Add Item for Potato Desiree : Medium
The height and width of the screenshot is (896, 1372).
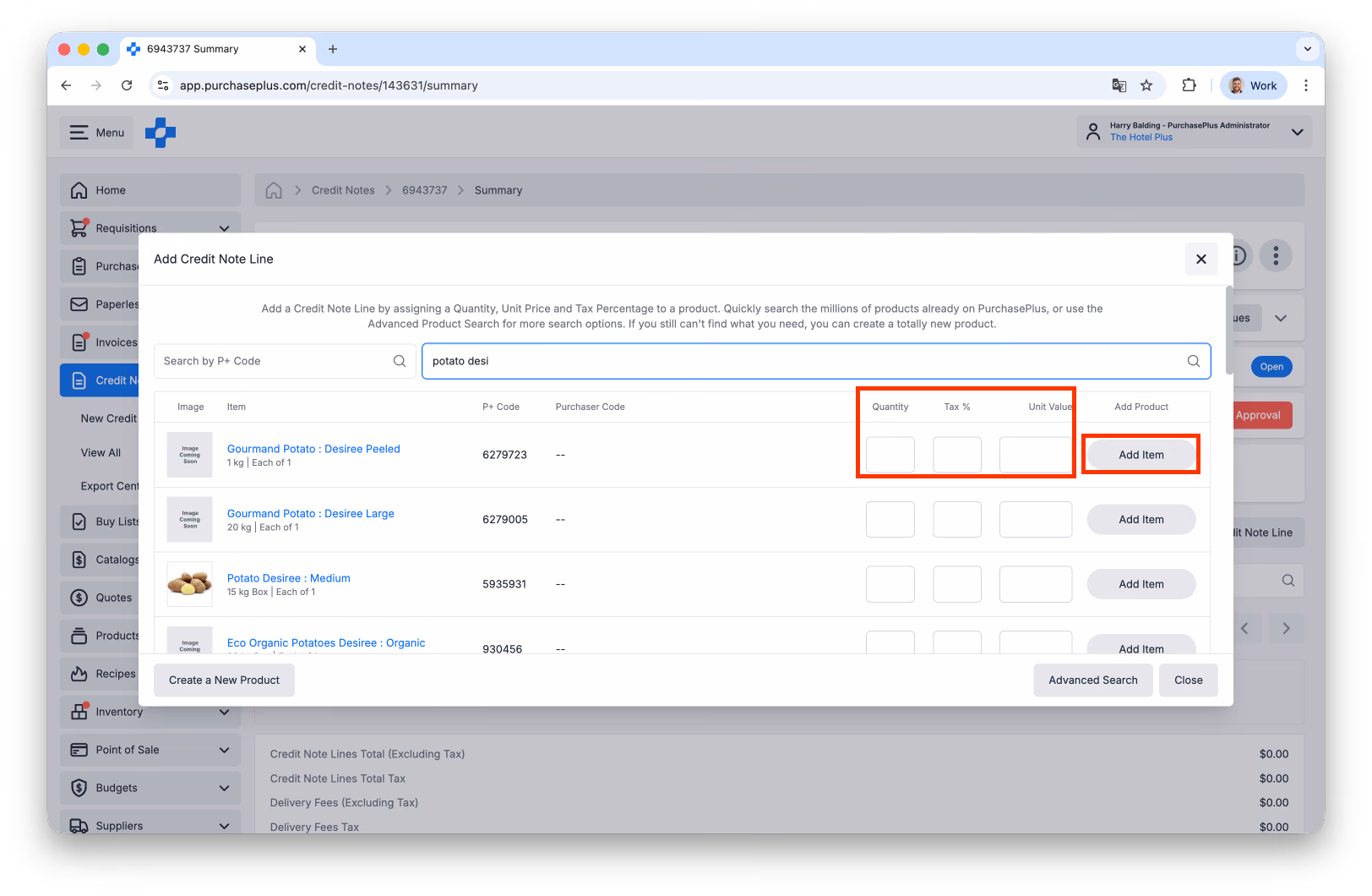tap(1141, 584)
